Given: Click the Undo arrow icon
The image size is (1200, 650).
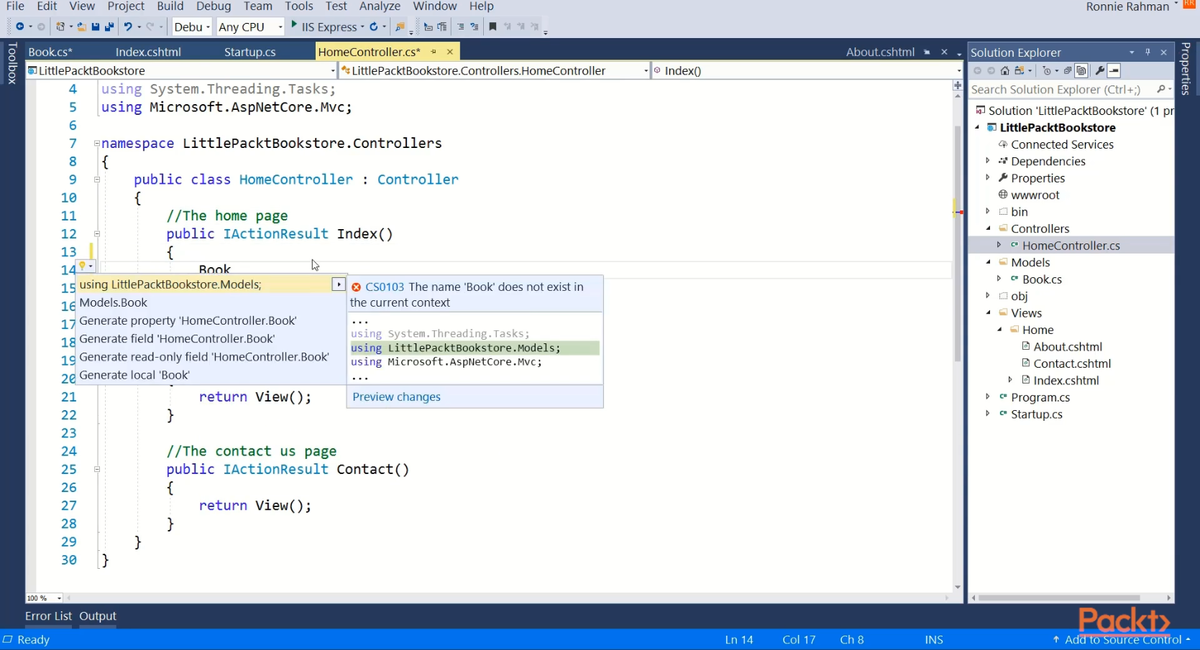Looking at the screenshot, I should pyautogui.click(x=128, y=27).
